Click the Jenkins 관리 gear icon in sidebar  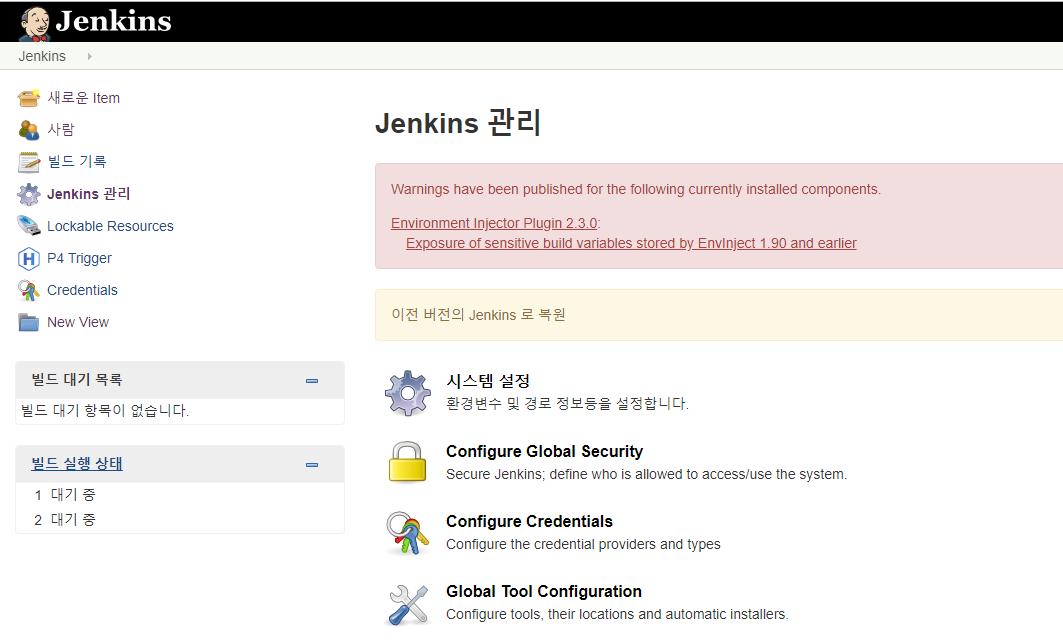28,194
